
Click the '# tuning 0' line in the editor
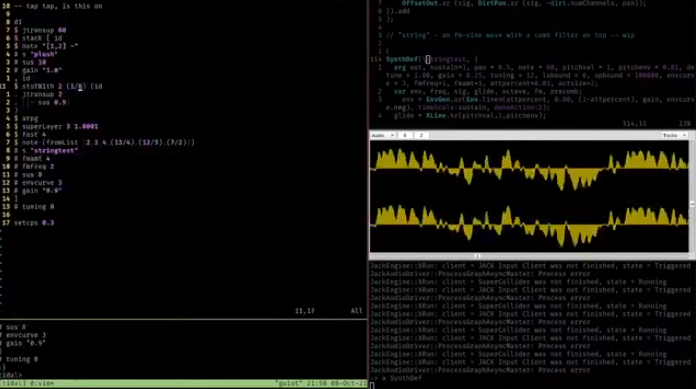tap(34, 207)
